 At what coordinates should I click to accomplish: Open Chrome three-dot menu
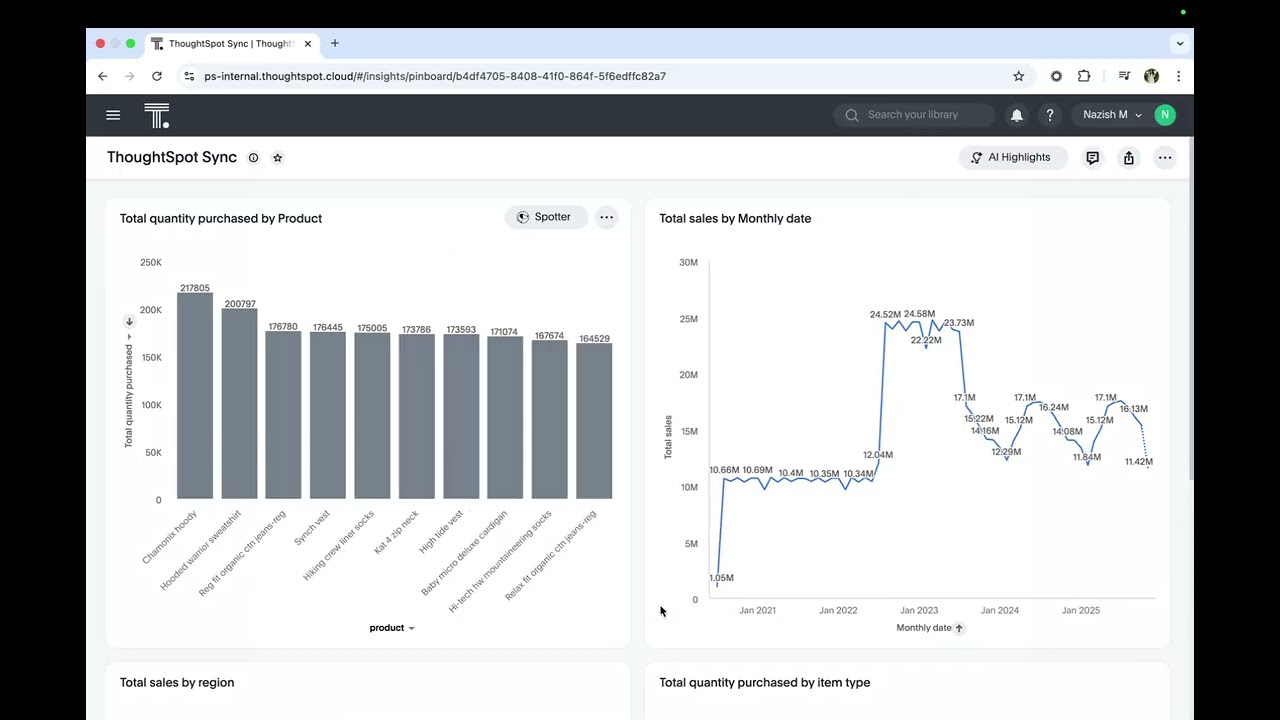(1178, 76)
